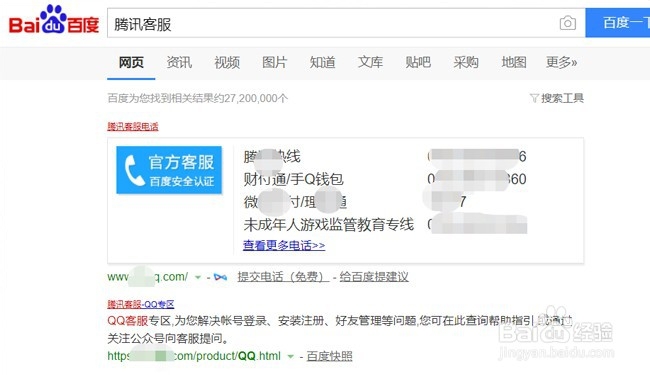
Task: Click the result count text 27,200,000个
Action: (x=256, y=98)
